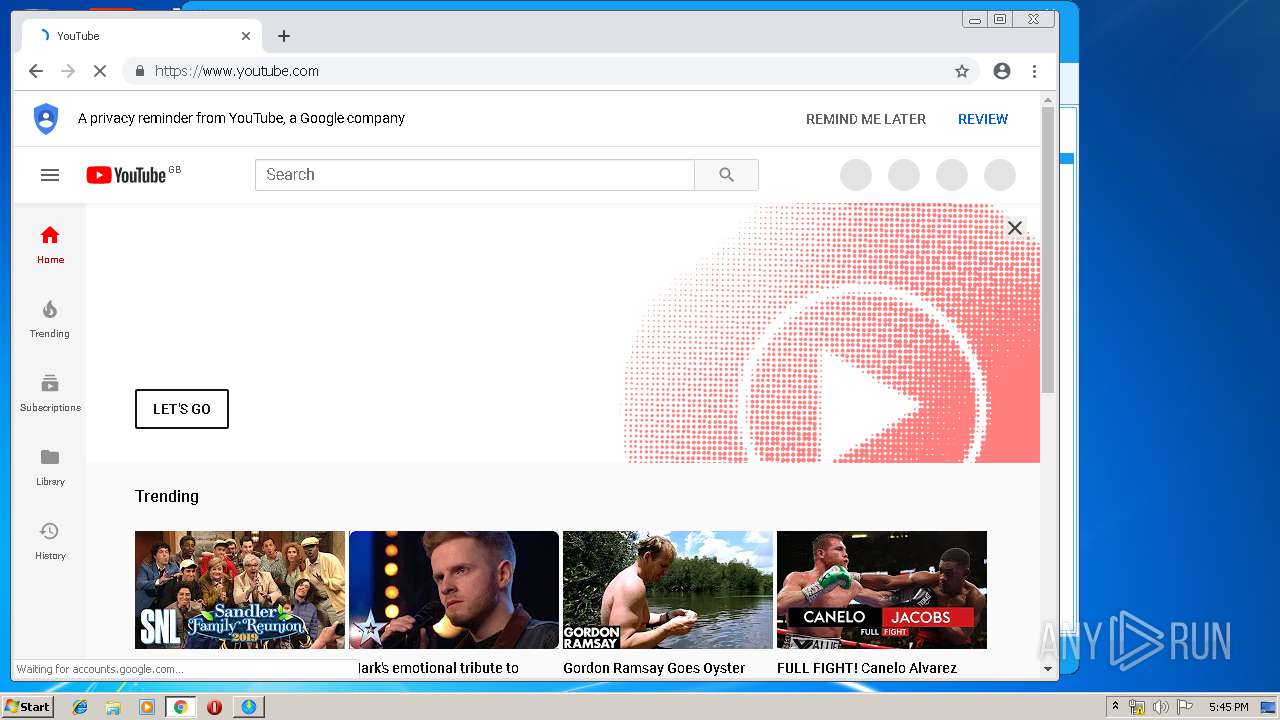Click the LET'S GO button

pos(182,409)
